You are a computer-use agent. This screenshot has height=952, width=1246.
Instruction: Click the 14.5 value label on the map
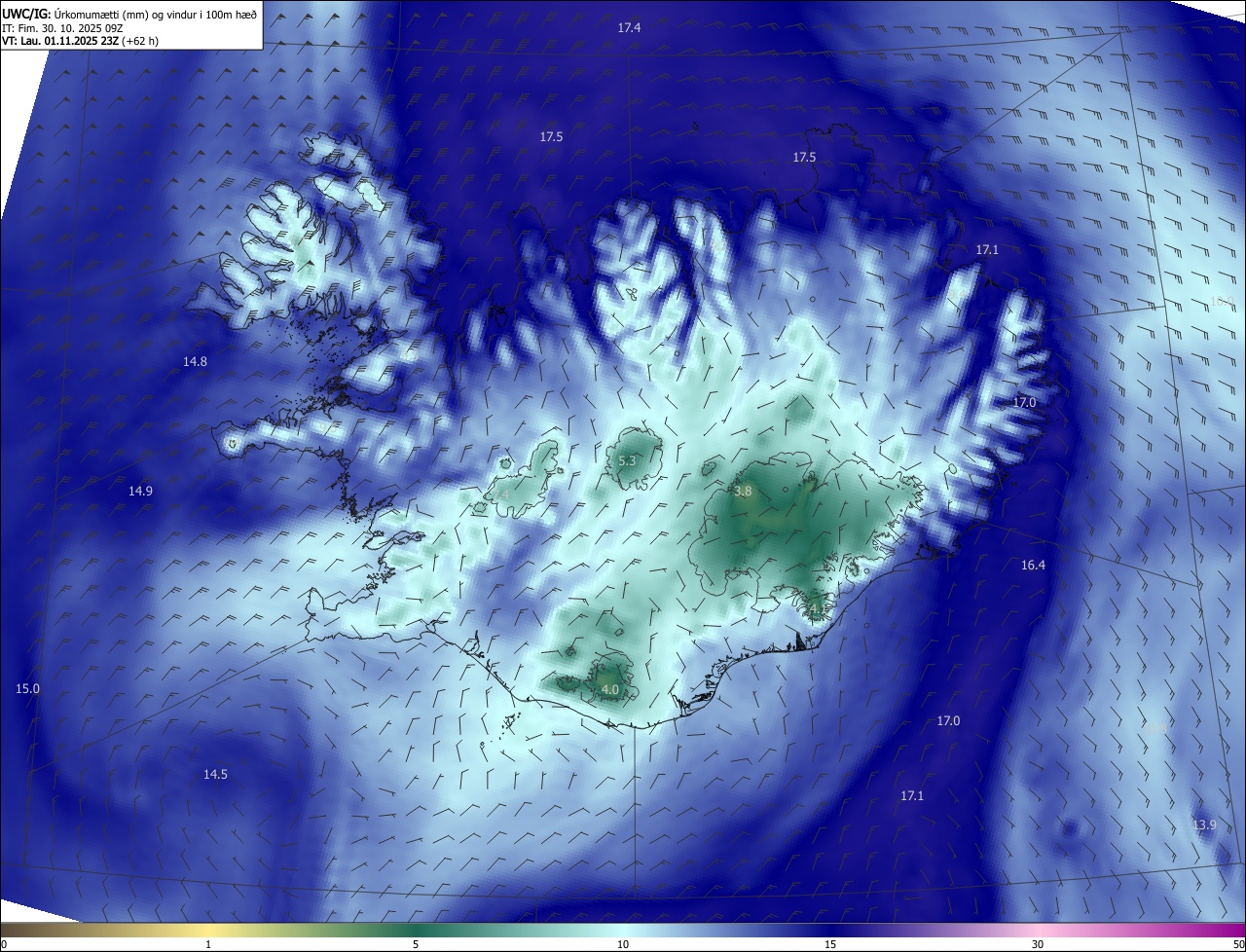click(215, 774)
